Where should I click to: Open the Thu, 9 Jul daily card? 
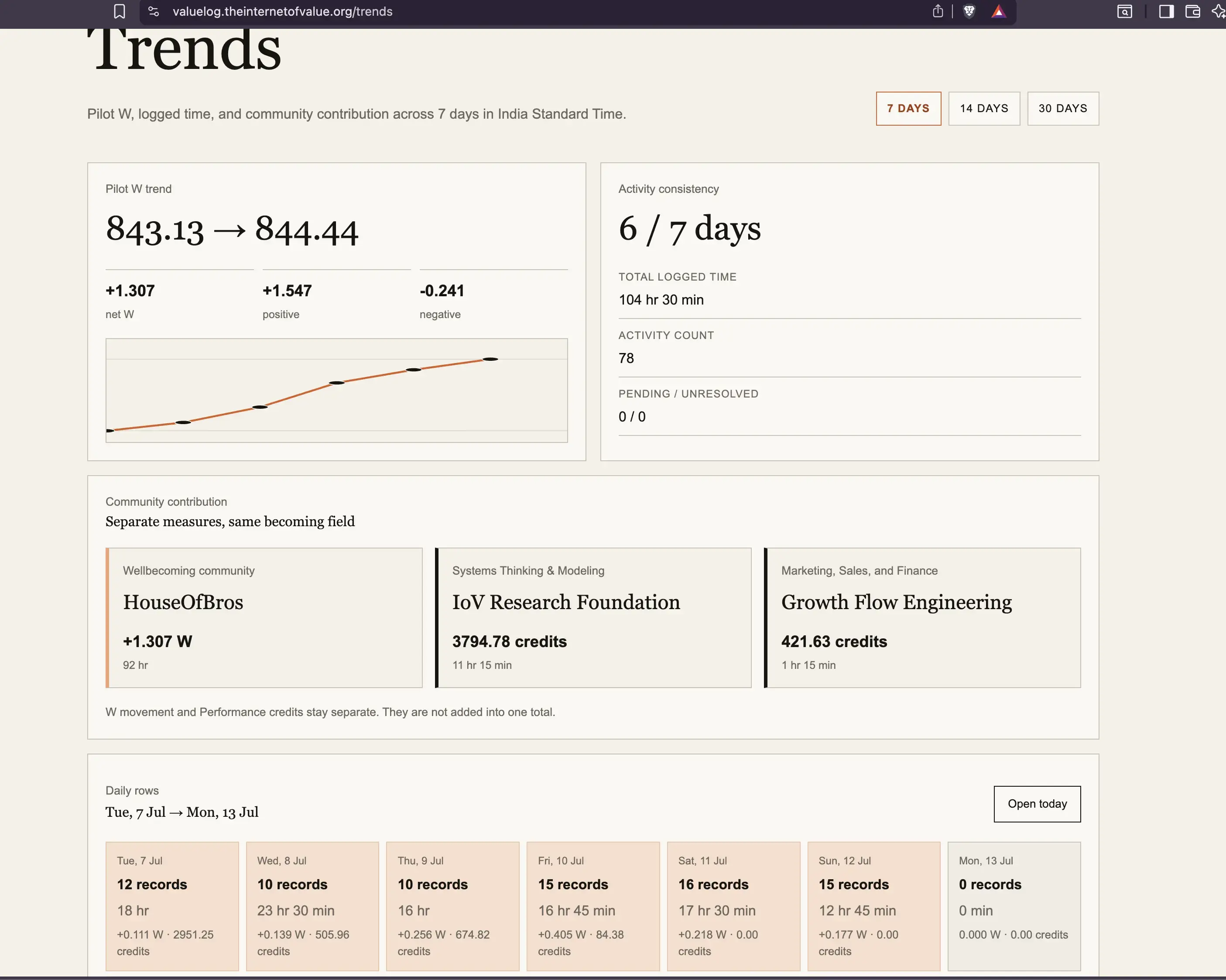452,906
